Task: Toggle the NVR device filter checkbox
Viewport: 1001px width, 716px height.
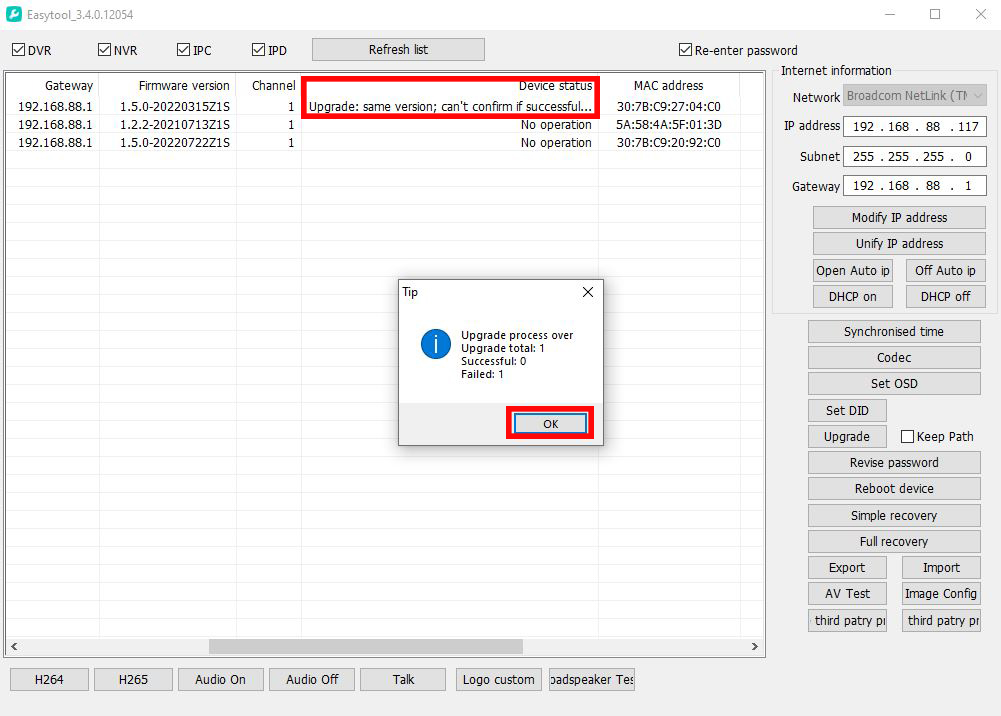Action: [x=105, y=50]
